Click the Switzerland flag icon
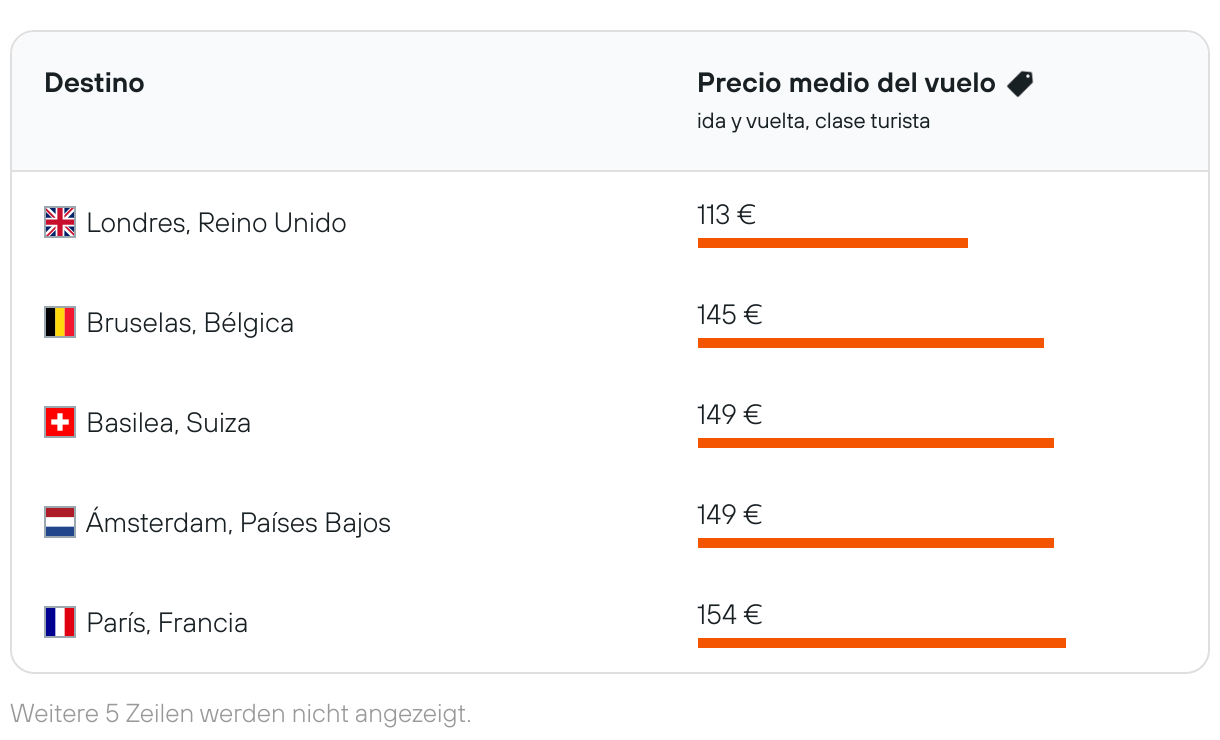 coord(60,422)
